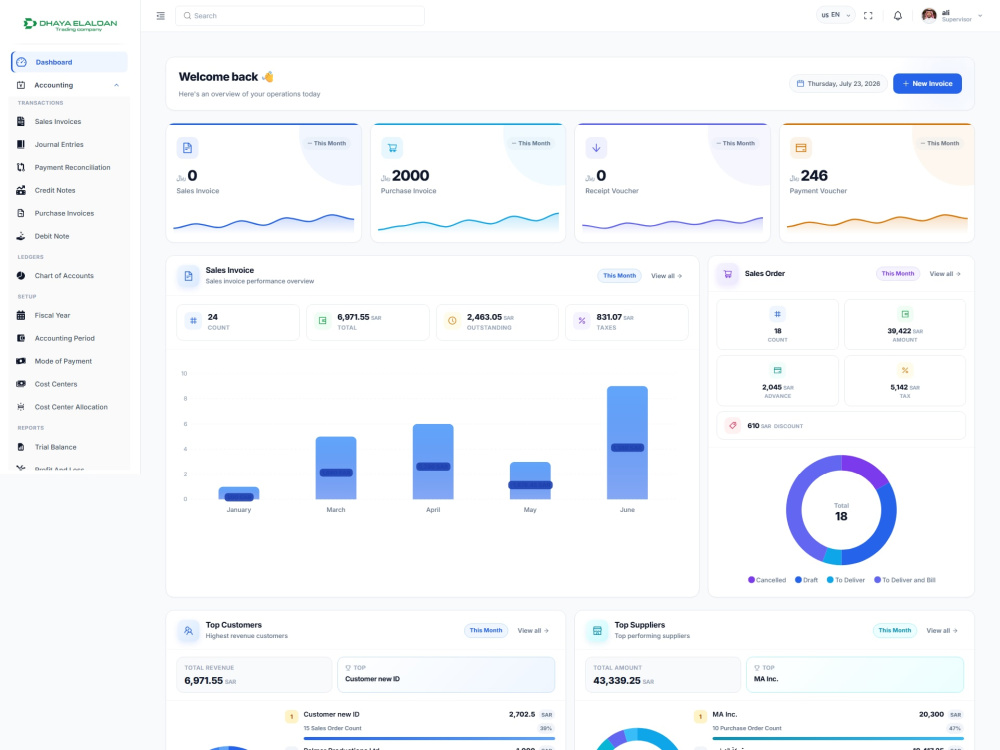Toggle Cancelled legend in Sales Order chart
1000x750 pixels.
coord(767,580)
